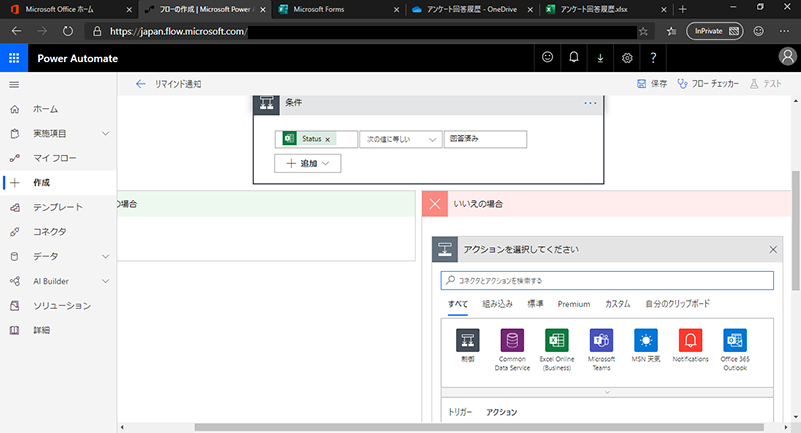Open the 次の値に等しい operator dropdown
The image size is (801, 433).
coord(400,139)
